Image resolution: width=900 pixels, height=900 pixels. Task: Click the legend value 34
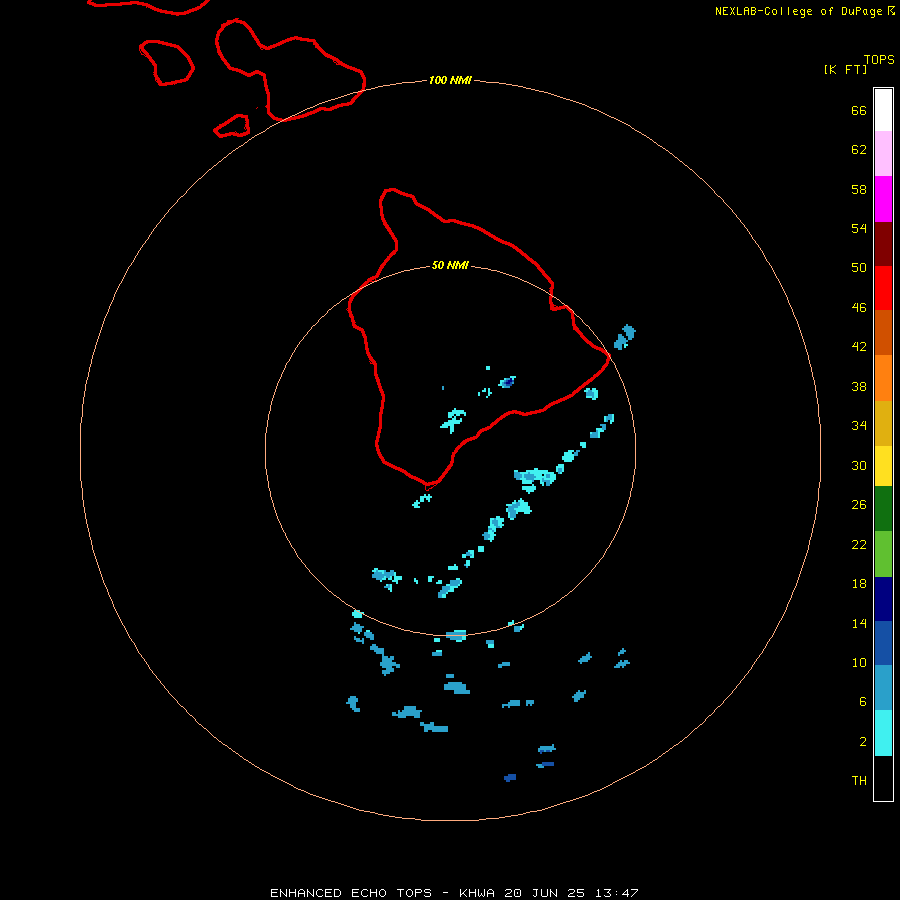point(859,425)
